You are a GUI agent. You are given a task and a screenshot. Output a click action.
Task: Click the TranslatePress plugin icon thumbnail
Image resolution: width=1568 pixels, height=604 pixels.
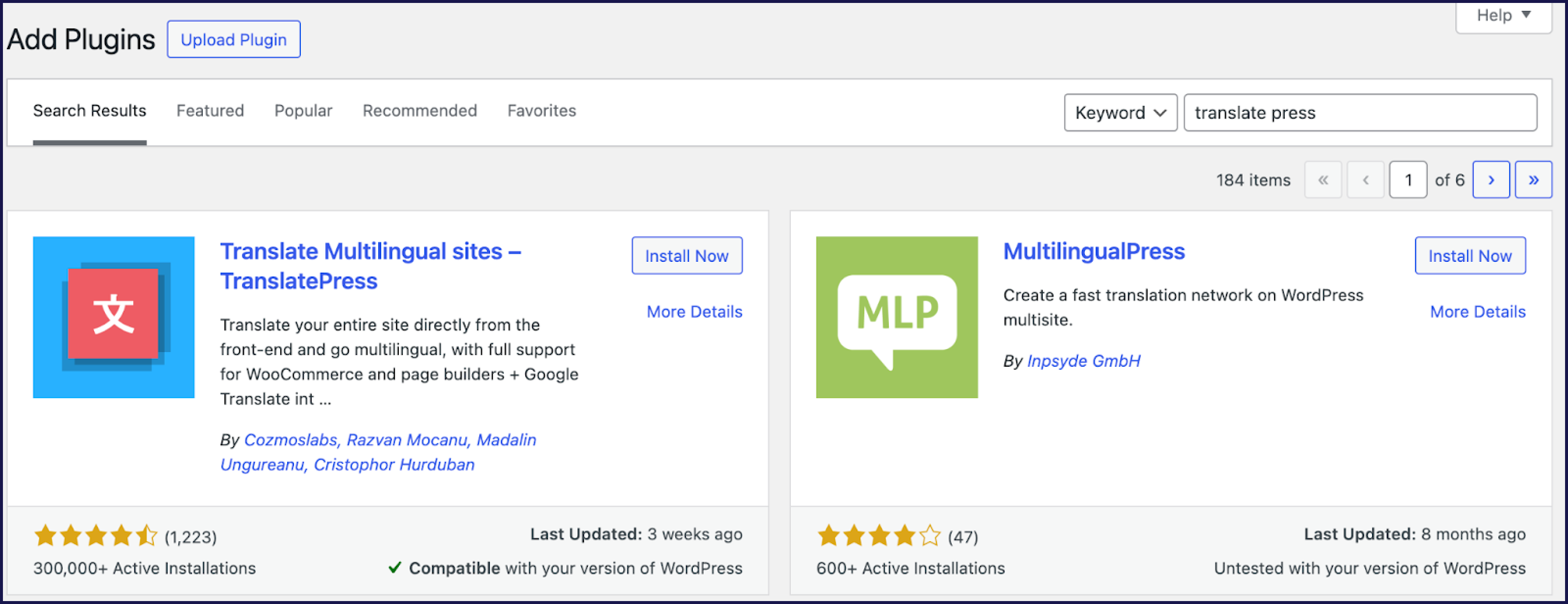(x=114, y=317)
